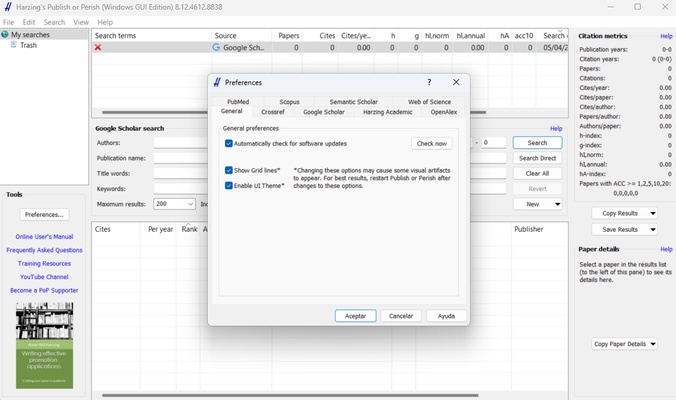The image size is (676, 400).
Task: Open the Online User's Manual link
Action: tap(44, 237)
